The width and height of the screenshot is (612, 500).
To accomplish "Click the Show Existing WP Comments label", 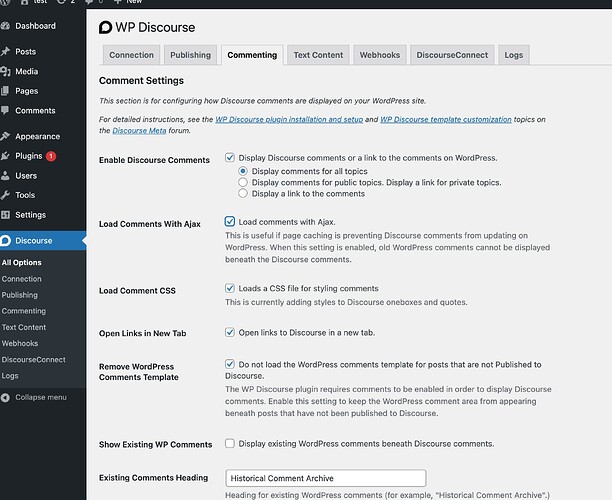I will (155, 445).
